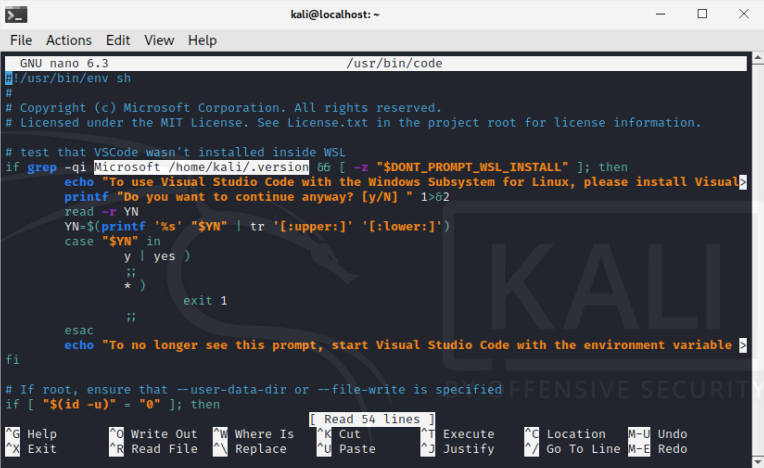Click the 'y | yes )' case pattern

[157, 256]
